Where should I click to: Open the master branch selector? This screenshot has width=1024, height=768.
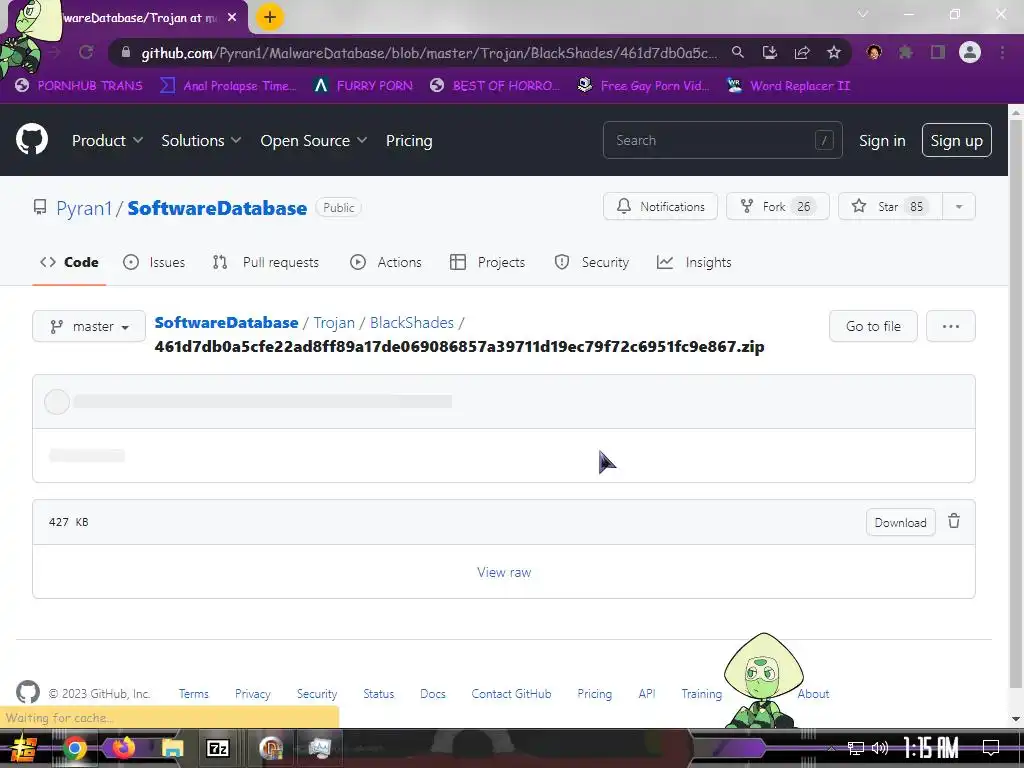click(89, 326)
